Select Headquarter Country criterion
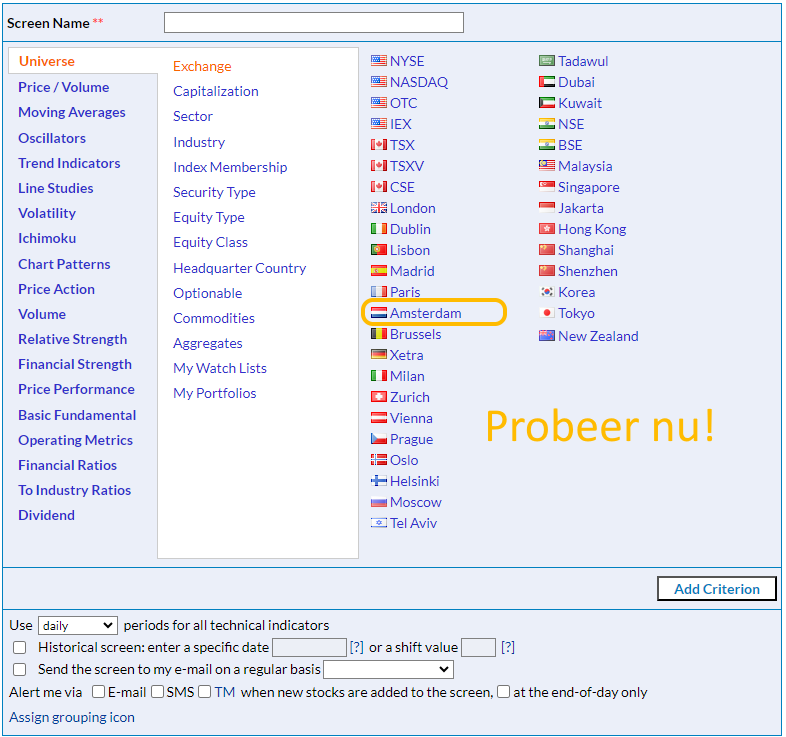The height and width of the screenshot is (737, 786). point(240,268)
